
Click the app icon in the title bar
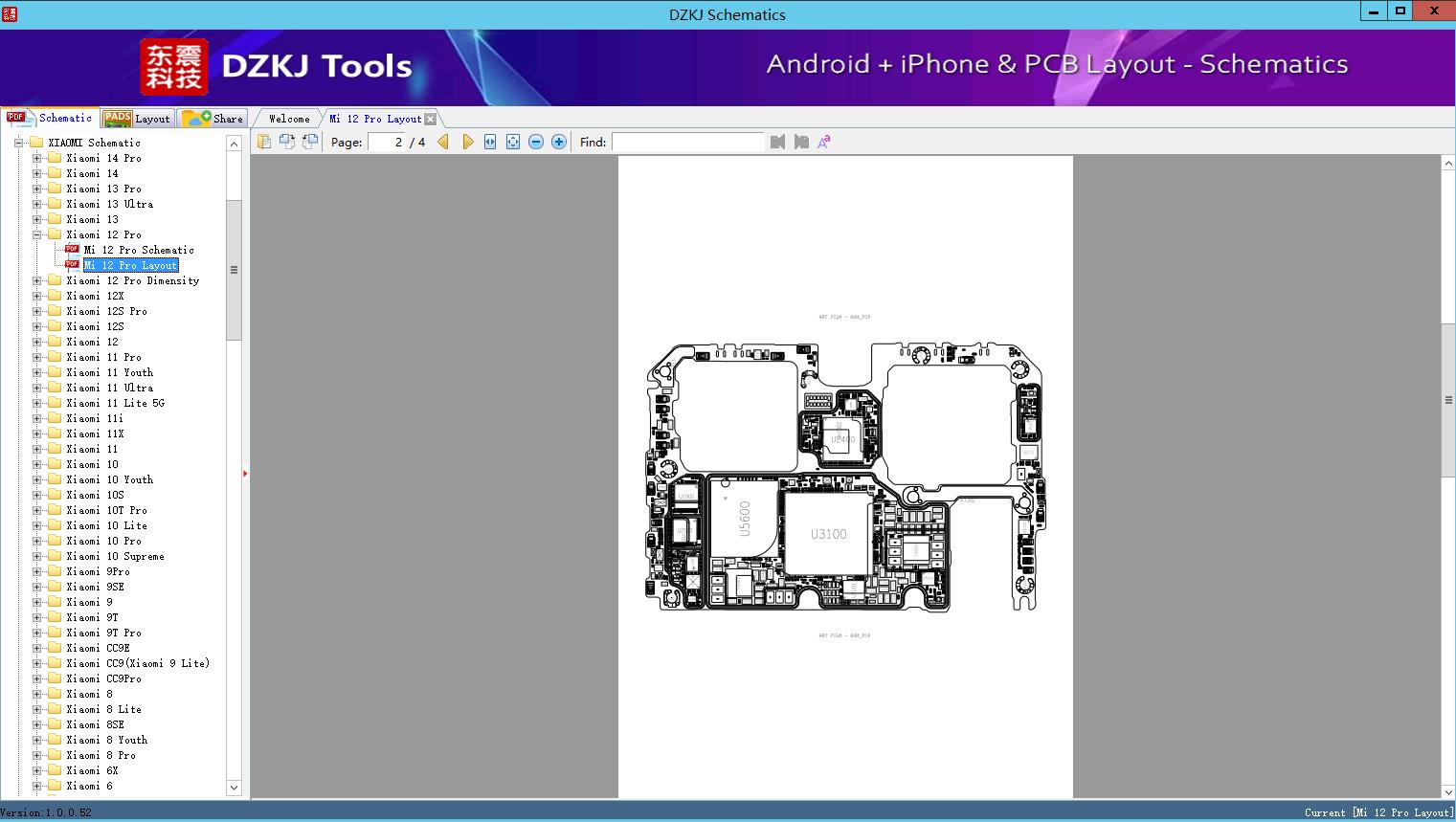click(10, 14)
